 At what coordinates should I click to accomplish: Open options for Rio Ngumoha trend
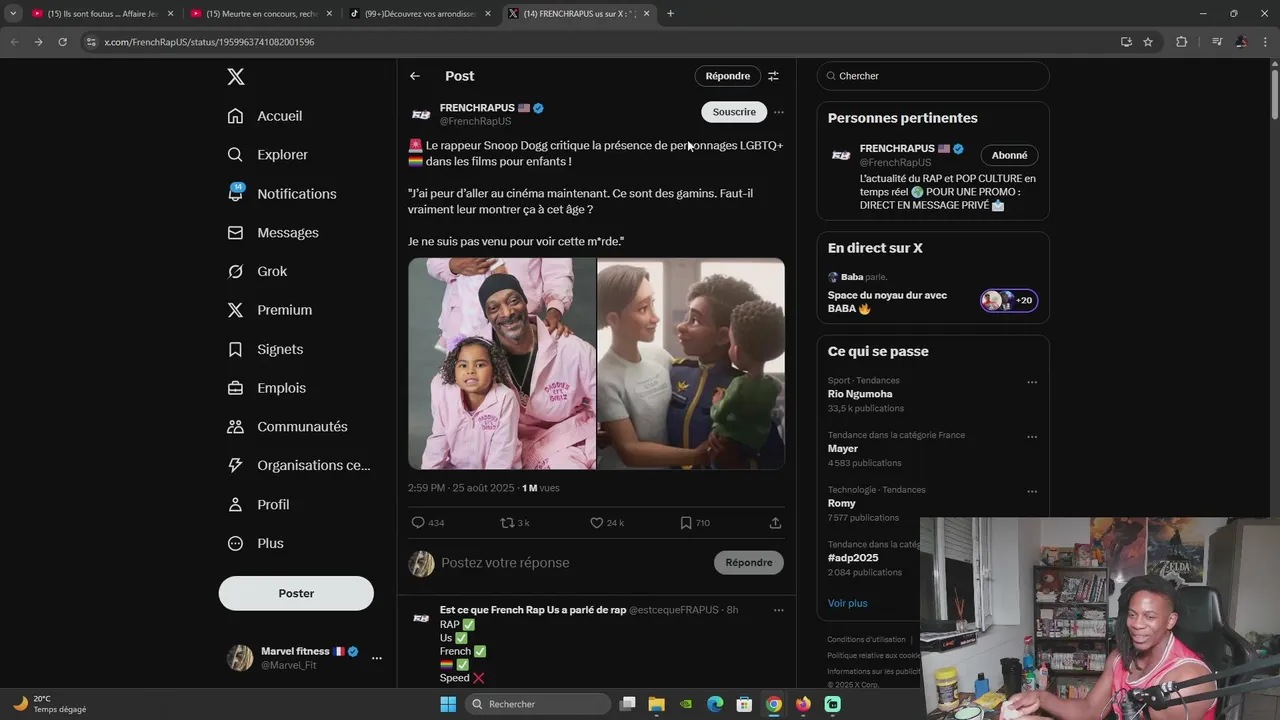click(1032, 382)
